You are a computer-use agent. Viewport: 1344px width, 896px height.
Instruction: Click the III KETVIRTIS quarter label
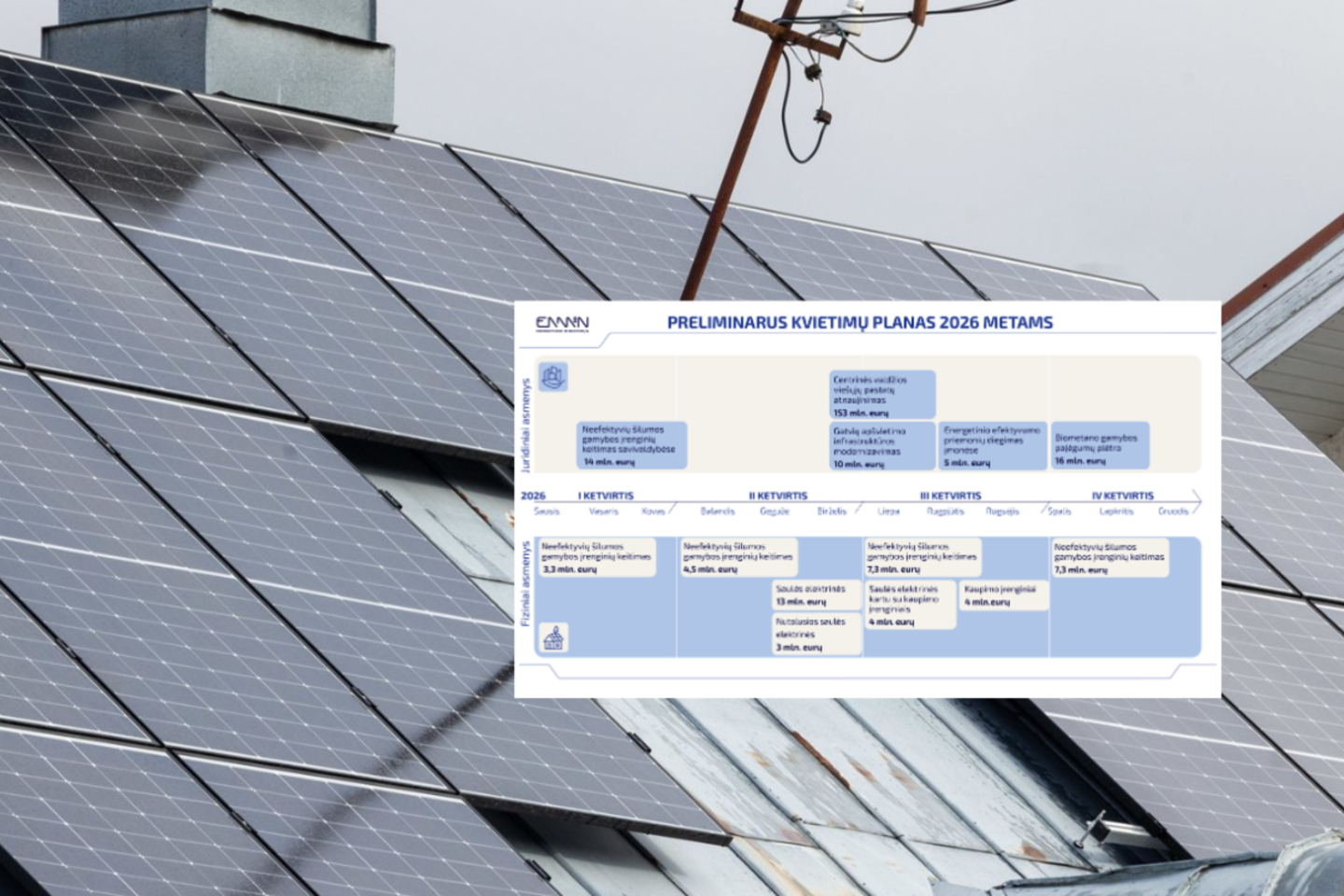pos(950,496)
